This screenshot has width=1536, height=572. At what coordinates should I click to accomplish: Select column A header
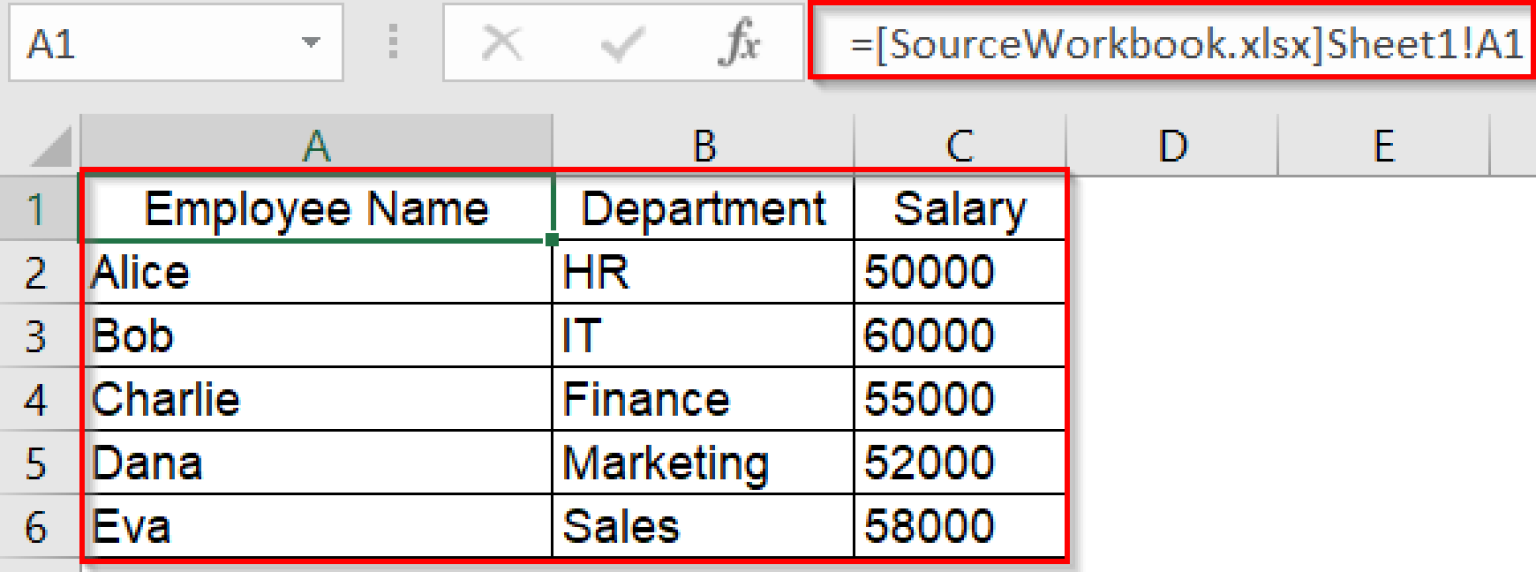[316, 146]
